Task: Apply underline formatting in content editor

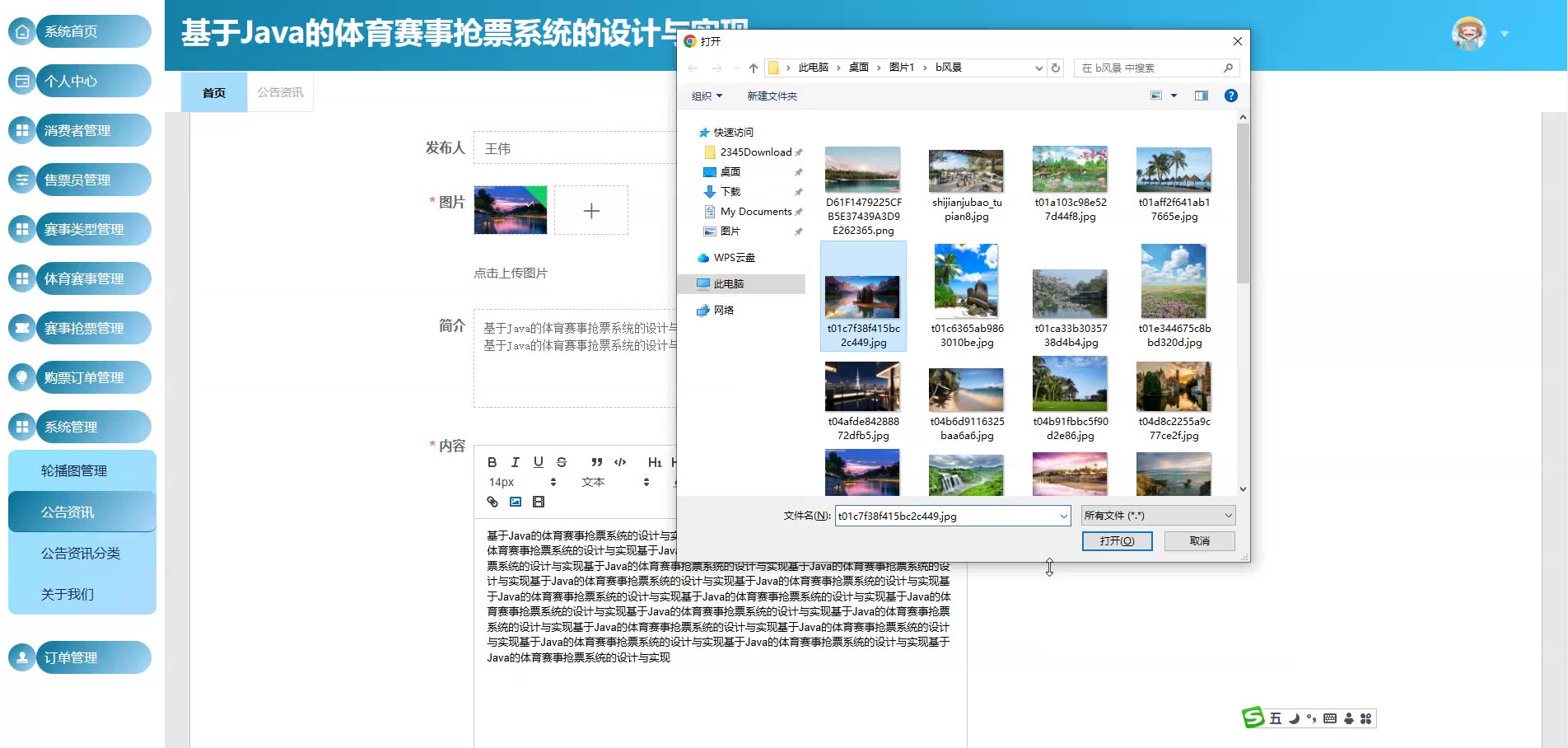Action: tap(538, 462)
